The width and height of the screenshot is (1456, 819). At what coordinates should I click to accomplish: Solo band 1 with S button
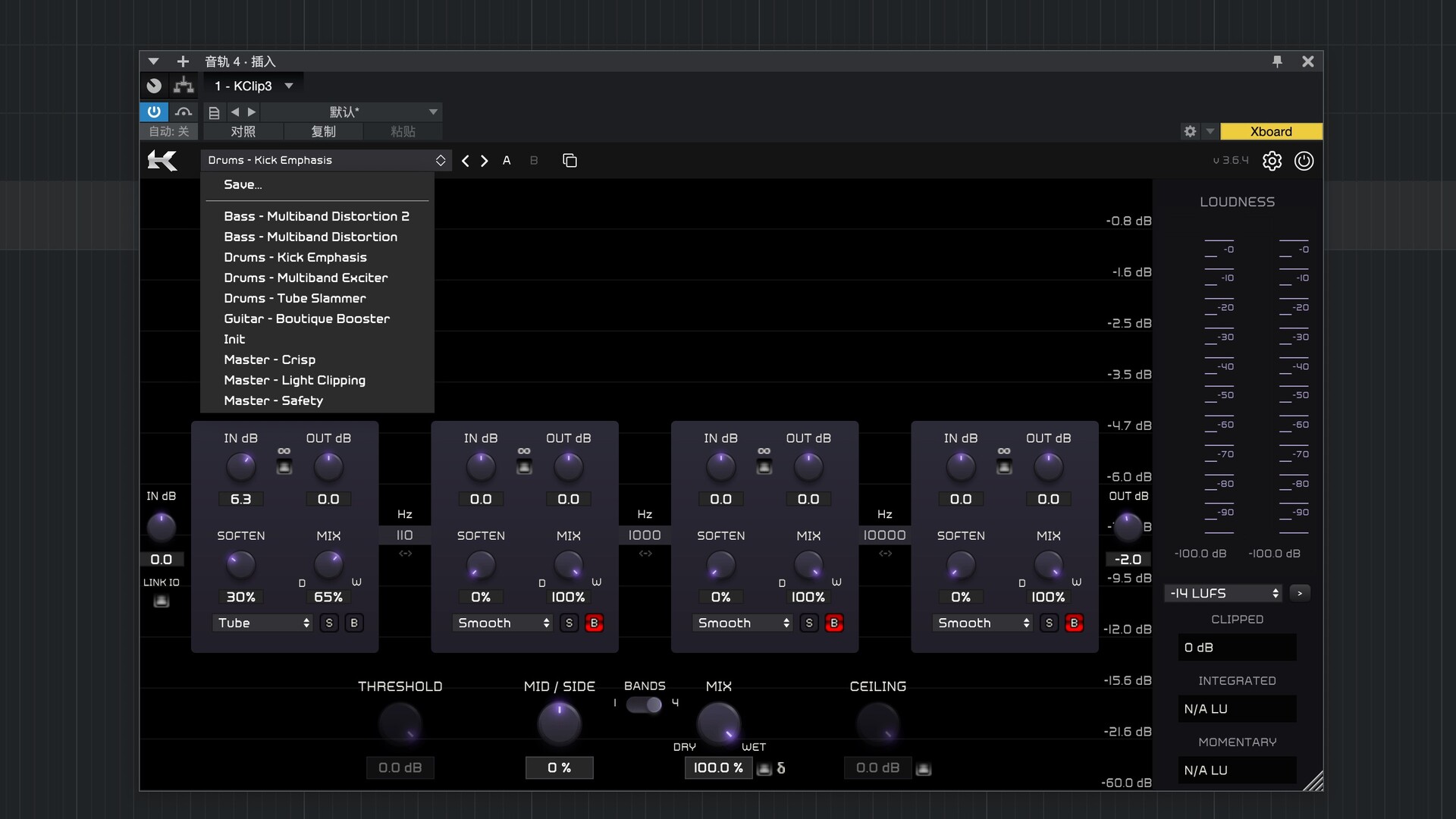(x=329, y=623)
